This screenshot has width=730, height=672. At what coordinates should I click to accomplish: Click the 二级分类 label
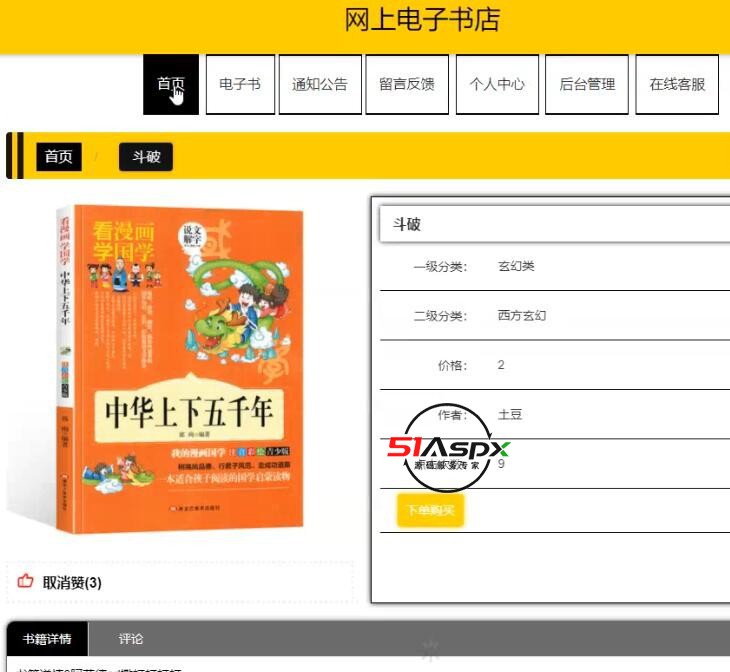(440, 316)
